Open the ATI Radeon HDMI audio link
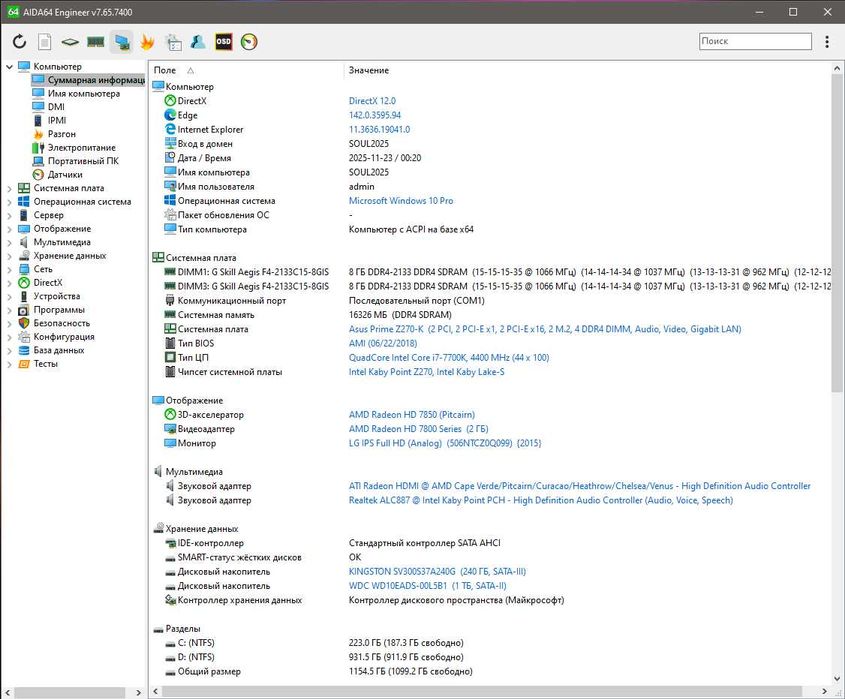The height and width of the screenshot is (699, 845). [x=579, y=486]
